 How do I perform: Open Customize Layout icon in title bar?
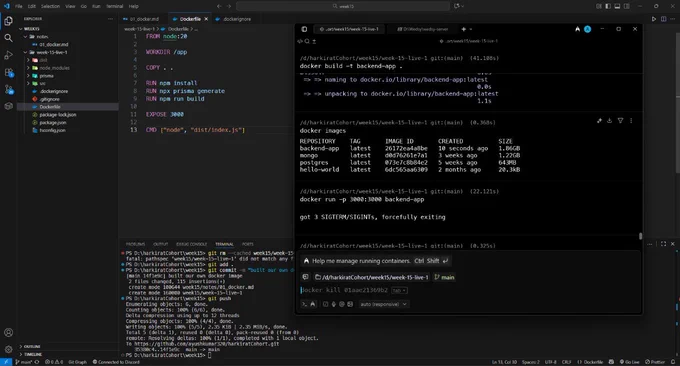click(598, 6)
